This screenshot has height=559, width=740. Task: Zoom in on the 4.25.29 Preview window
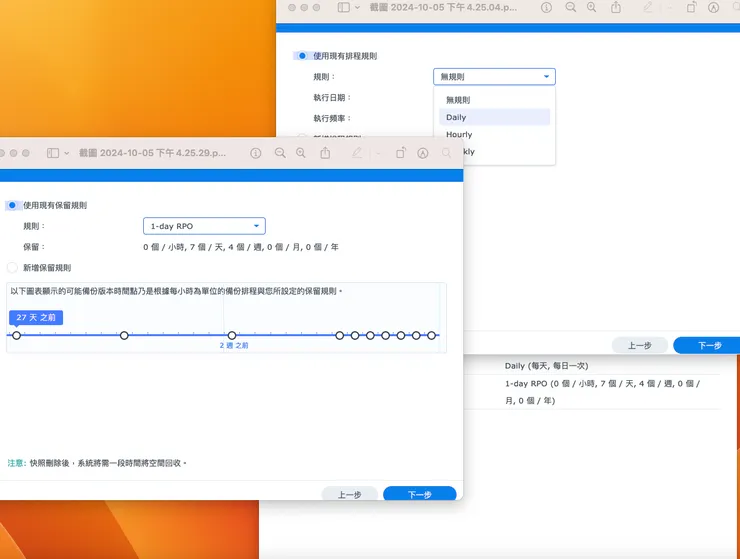(301, 153)
